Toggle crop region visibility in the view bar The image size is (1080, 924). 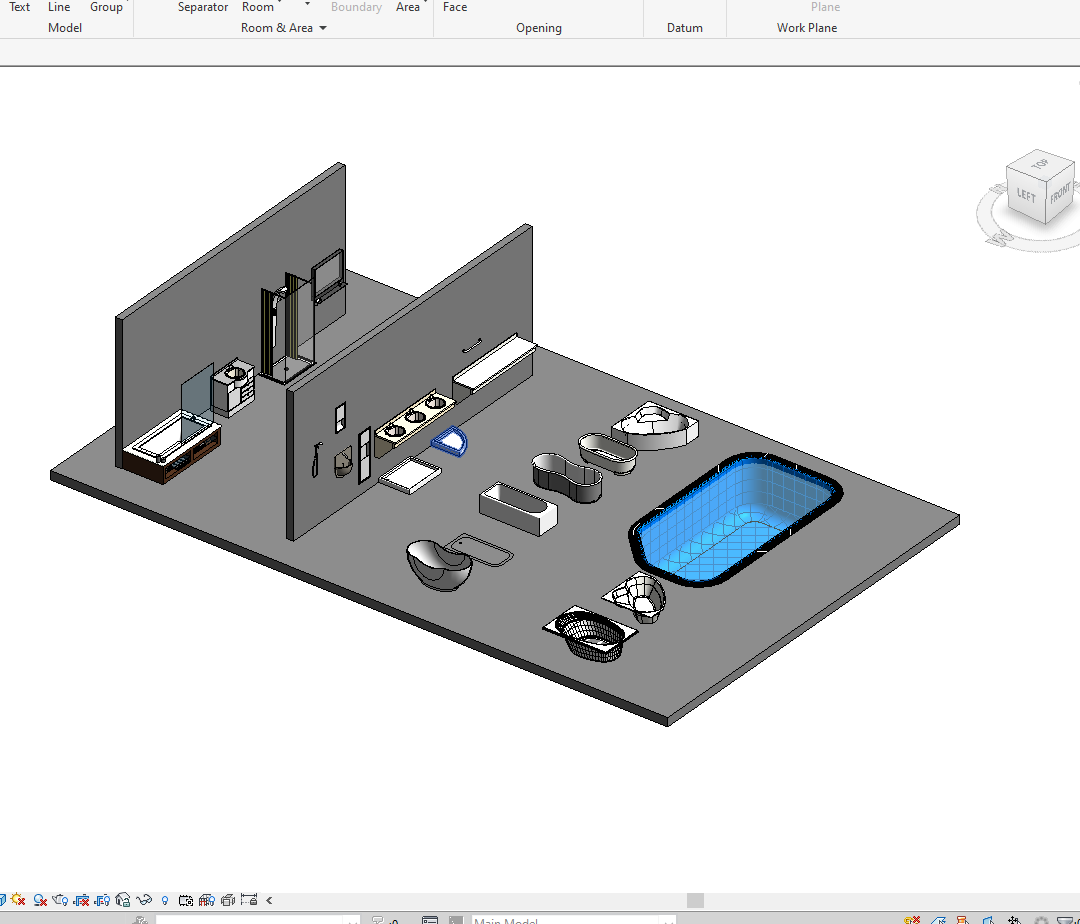(102, 900)
